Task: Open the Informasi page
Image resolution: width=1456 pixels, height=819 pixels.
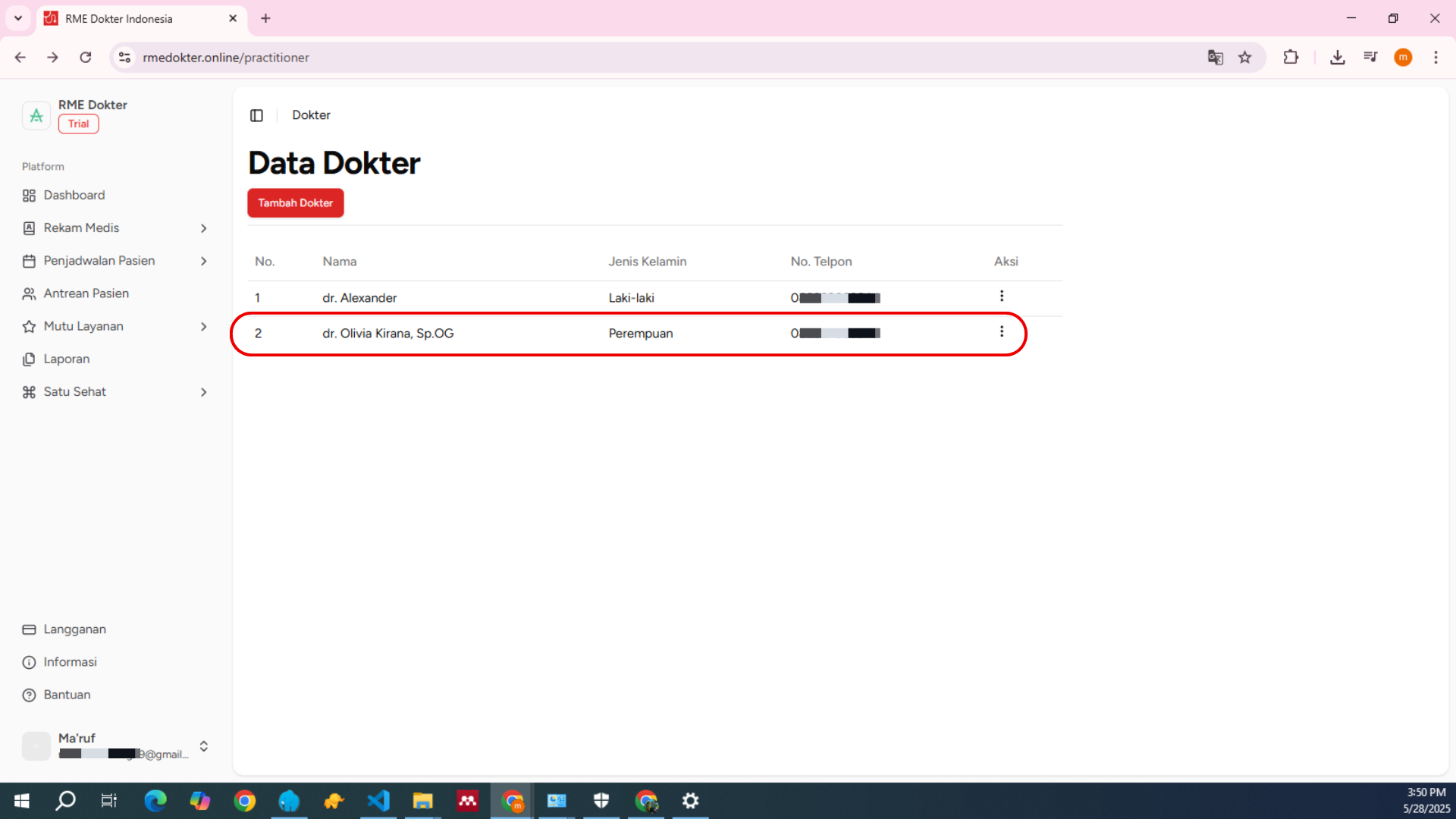Action: [x=70, y=662]
